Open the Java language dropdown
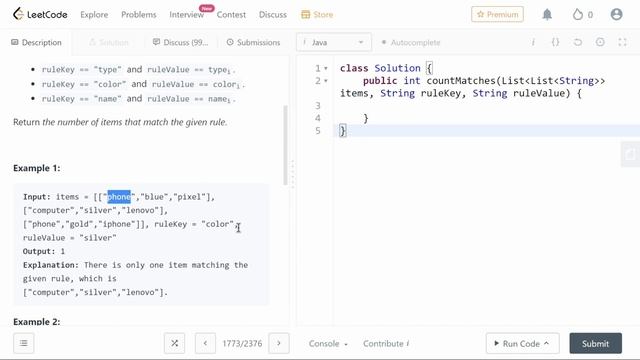Viewport: 640px width, 360px height. 333,42
